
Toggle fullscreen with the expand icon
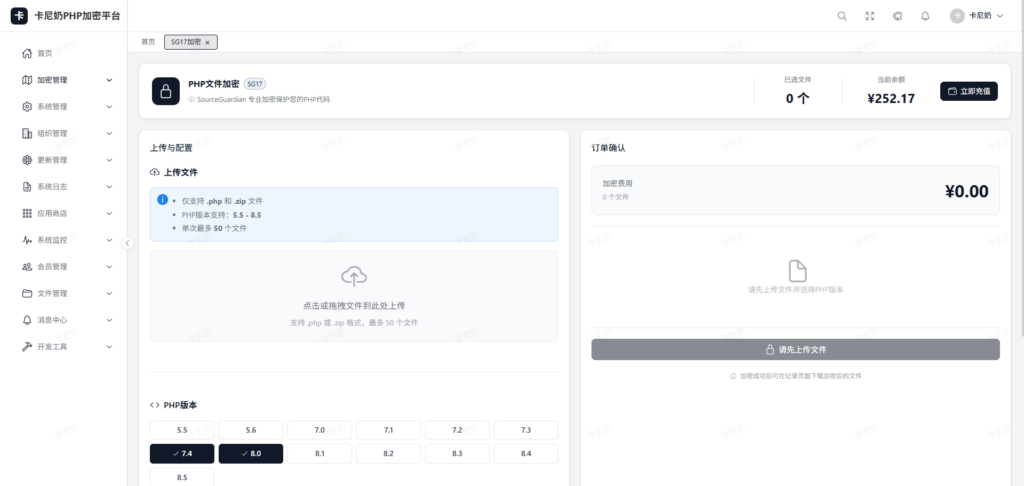(x=870, y=16)
